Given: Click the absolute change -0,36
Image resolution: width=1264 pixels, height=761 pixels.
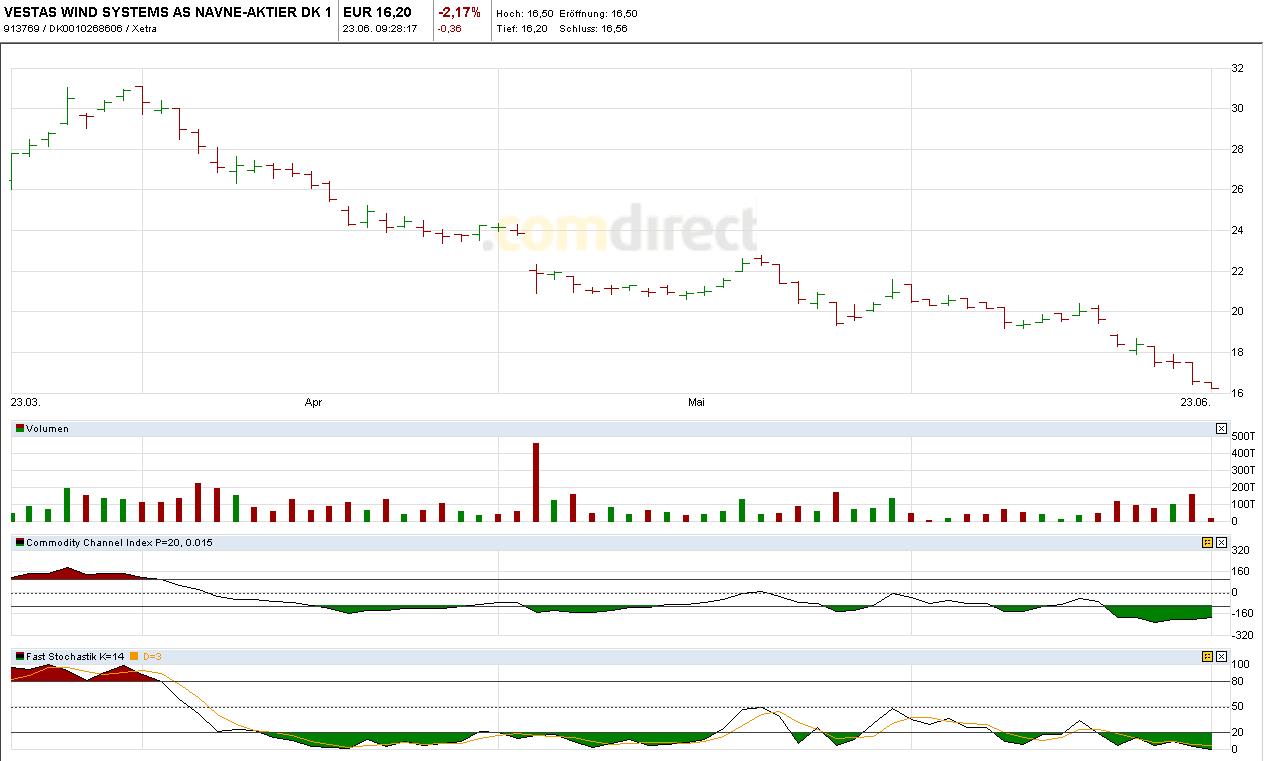Looking at the screenshot, I should pos(450,29).
